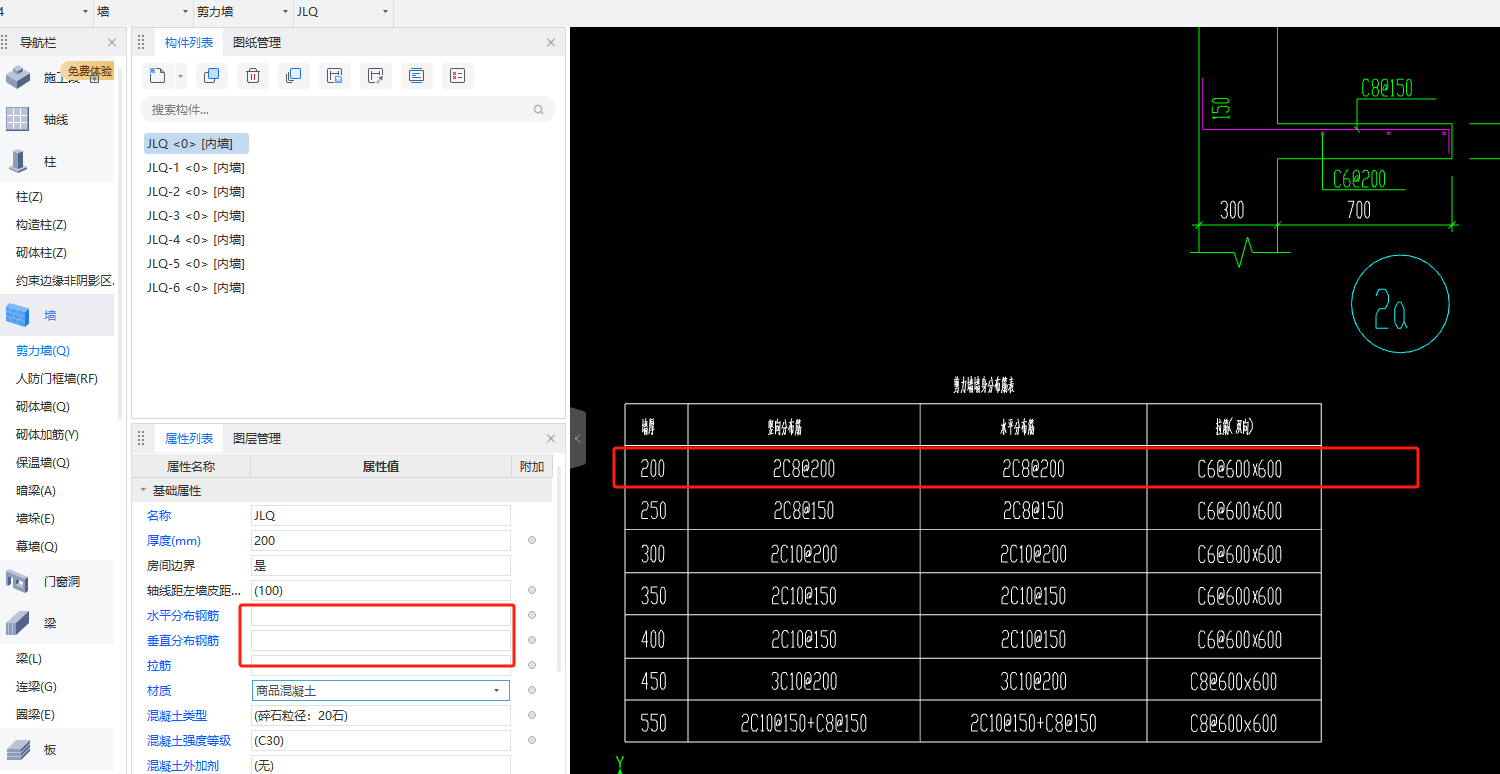Select 砌体柱(Z) in the navigation list
Image resolution: width=1500 pixels, height=774 pixels.
[42, 254]
